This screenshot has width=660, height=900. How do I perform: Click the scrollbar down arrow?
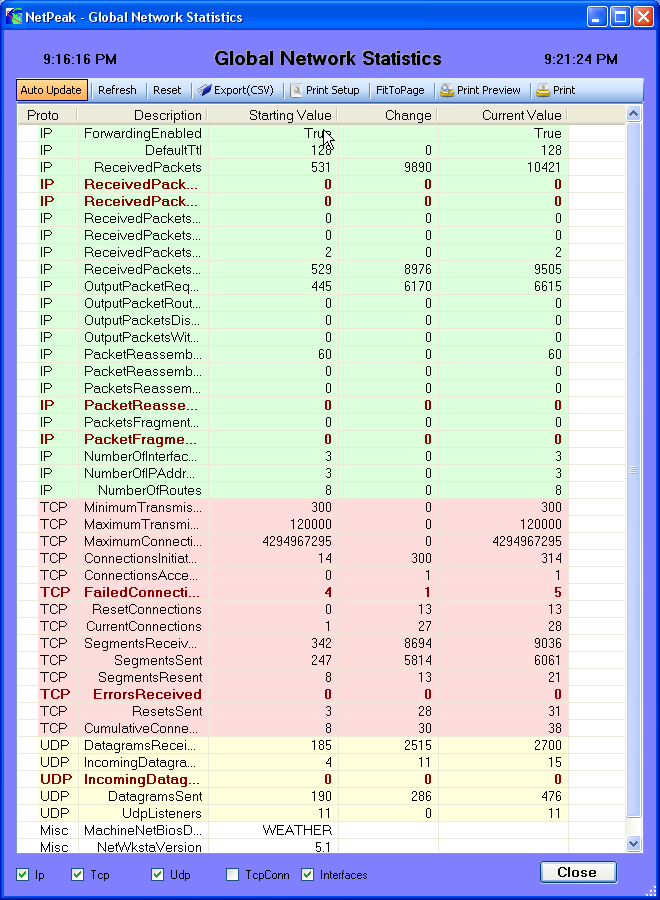633,843
